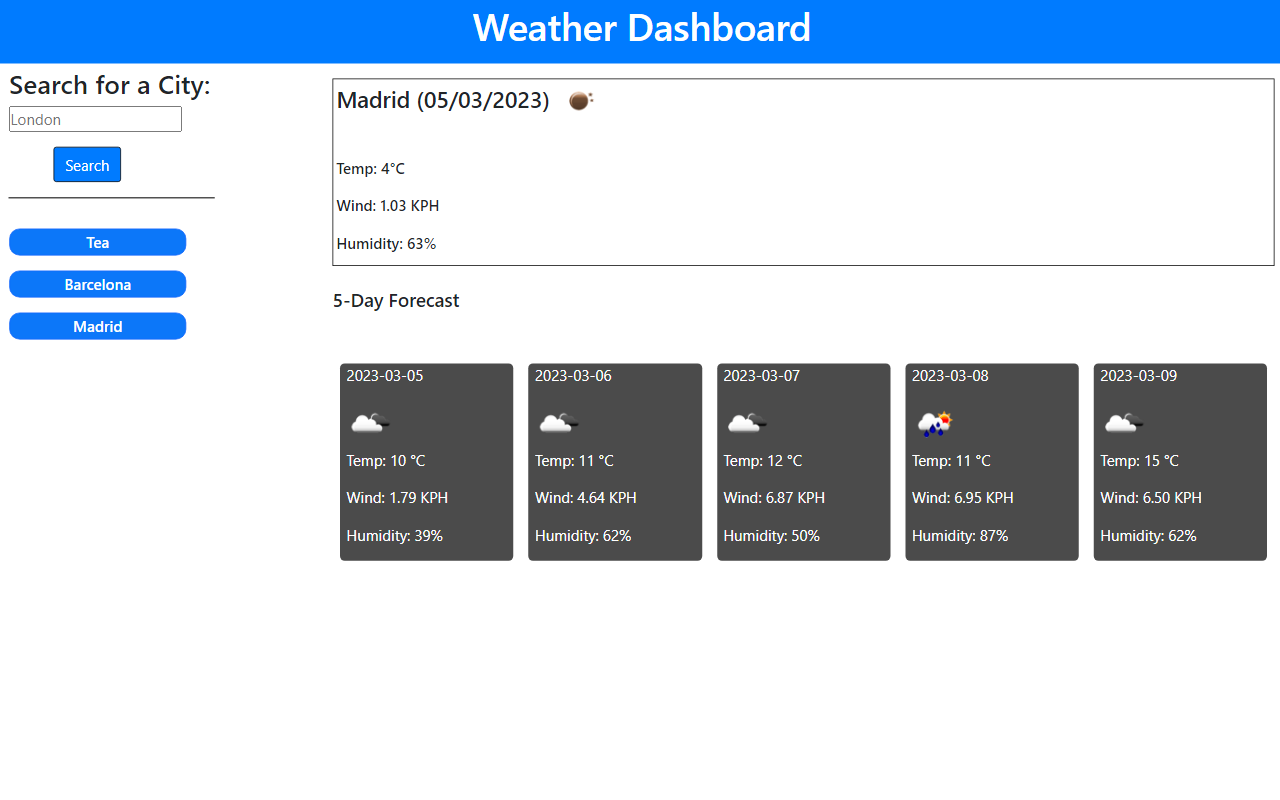The image size is (1280, 800).
Task: Select Barcelona from search history
Action: click(98, 285)
